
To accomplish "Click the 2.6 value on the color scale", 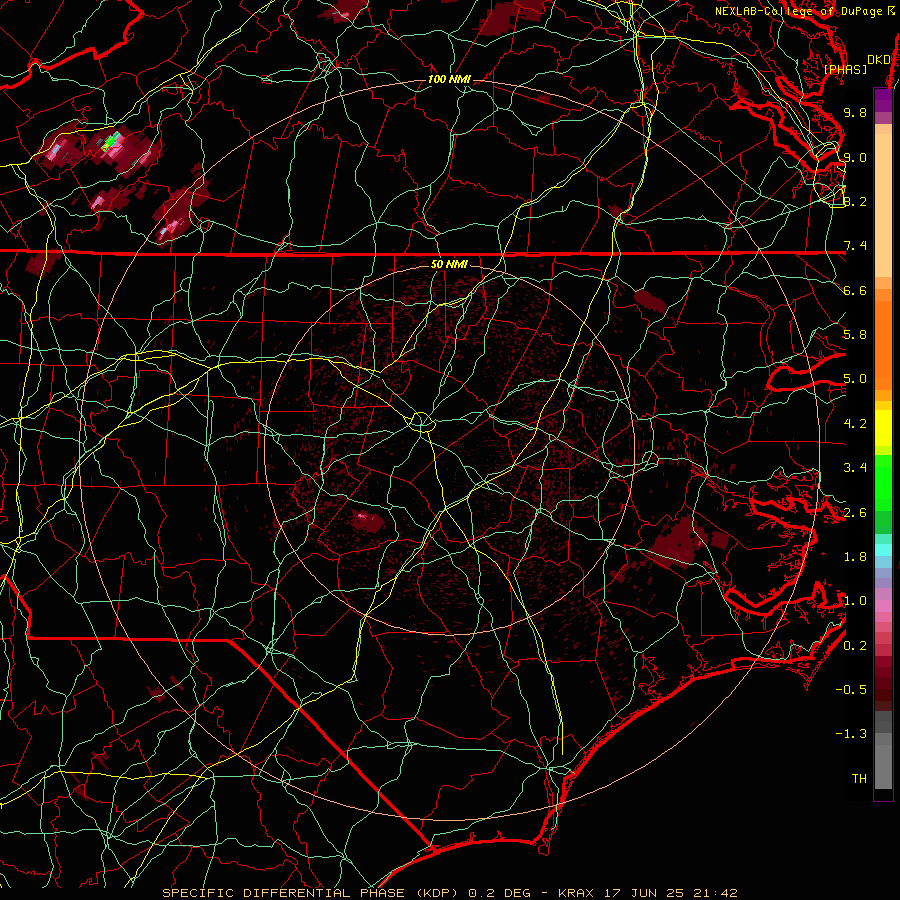I will pos(855,513).
